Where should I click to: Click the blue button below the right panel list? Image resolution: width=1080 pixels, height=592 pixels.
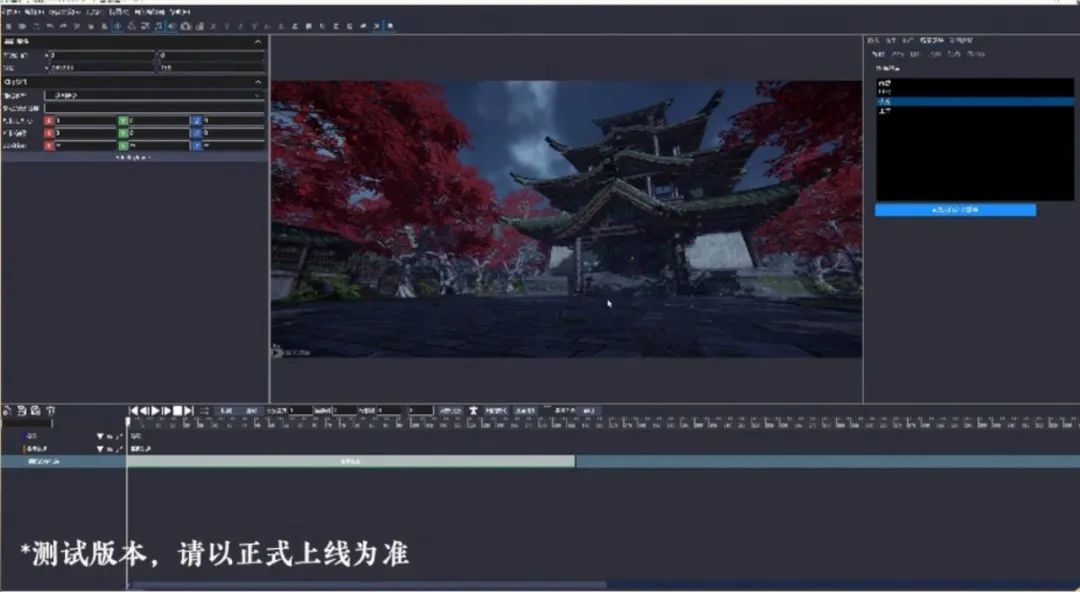(x=955, y=210)
